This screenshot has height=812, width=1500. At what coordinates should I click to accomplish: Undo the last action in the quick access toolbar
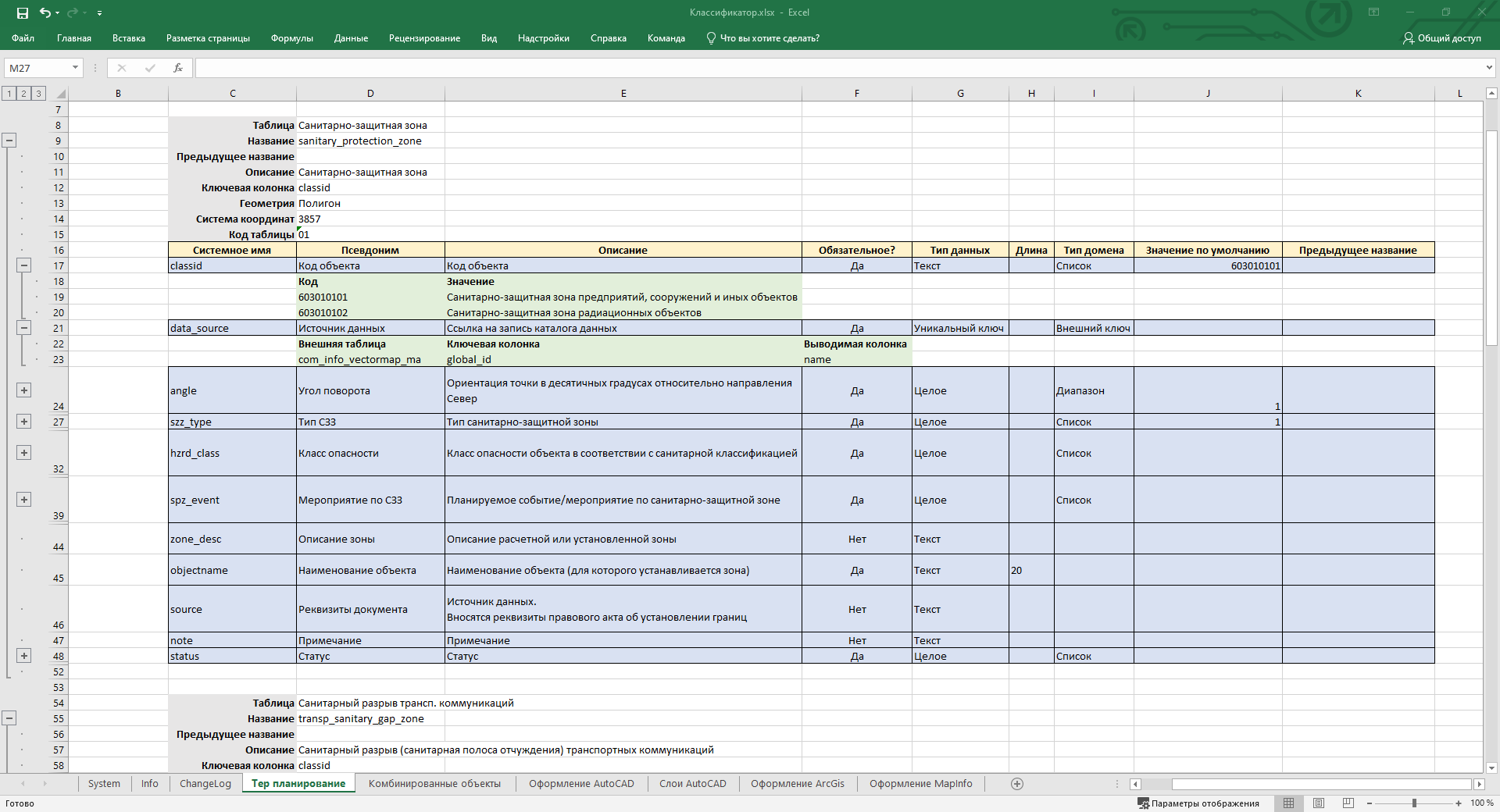[45, 12]
